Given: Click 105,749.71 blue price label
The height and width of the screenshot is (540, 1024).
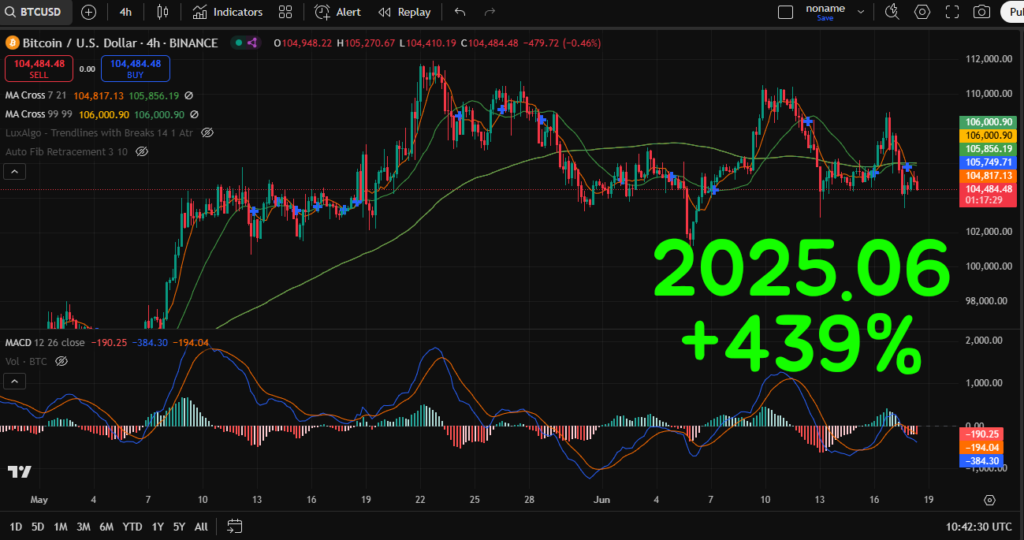Looking at the screenshot, I should pyautogui.click(x=987, y=163).
